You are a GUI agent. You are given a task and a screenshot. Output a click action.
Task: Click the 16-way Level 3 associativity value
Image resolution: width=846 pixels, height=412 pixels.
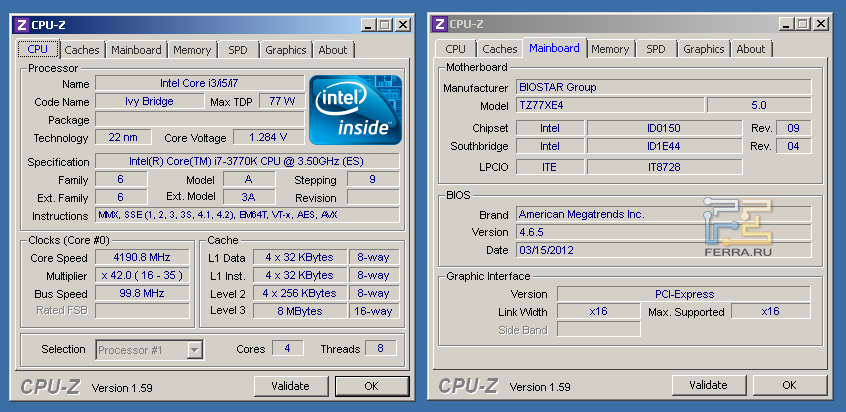tap(374, 311)
